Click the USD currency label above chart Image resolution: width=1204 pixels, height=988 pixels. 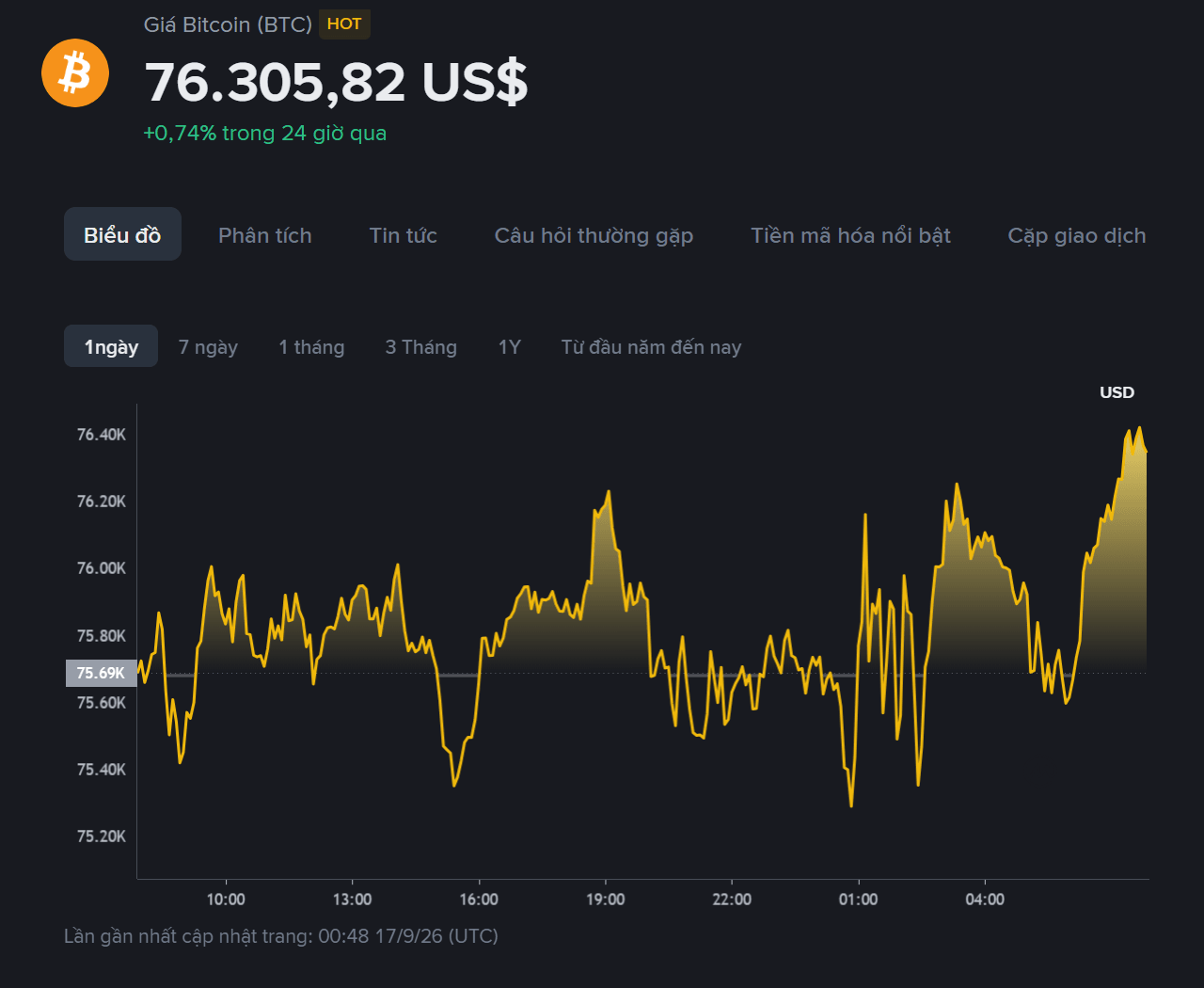tap(1117, 392)
